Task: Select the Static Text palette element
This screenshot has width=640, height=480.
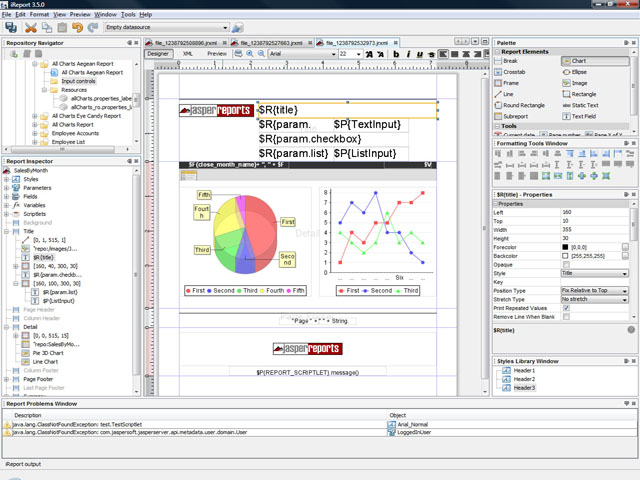Action: coord(580,105)
